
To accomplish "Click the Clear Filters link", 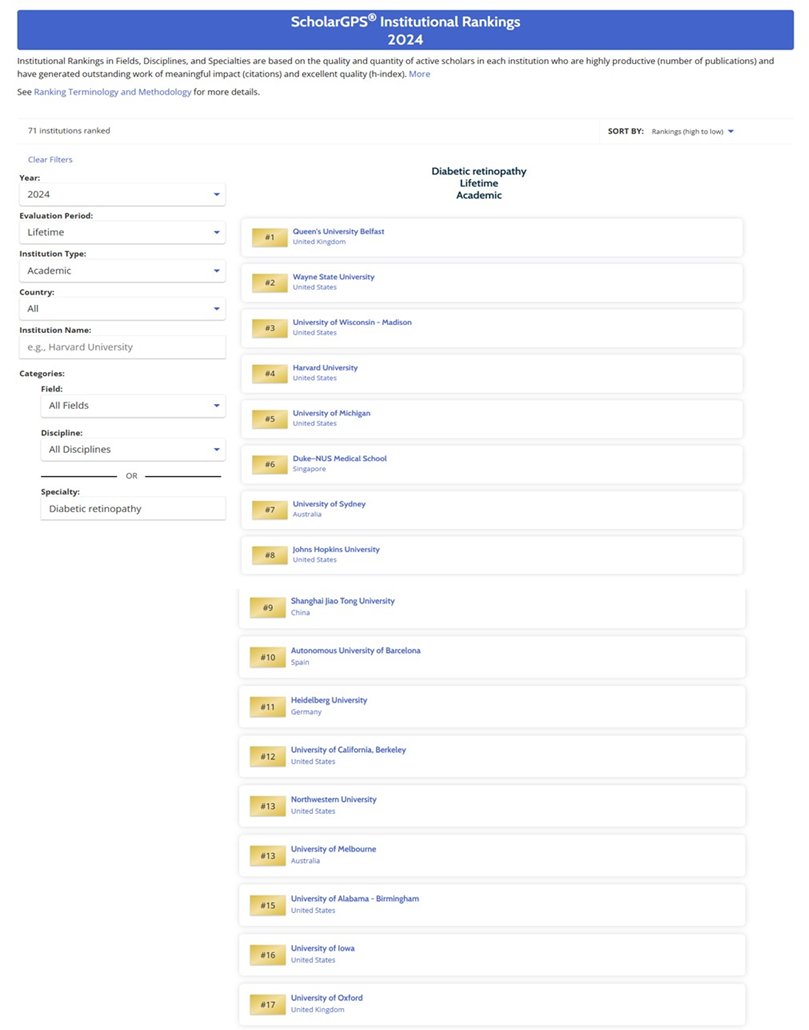I will click(x=50, y=160).
